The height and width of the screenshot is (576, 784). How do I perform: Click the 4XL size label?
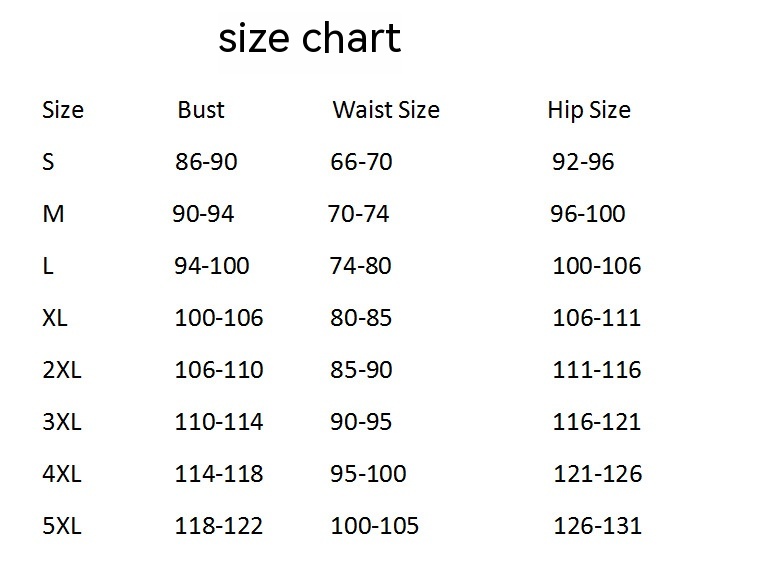[x=62, y=474]
